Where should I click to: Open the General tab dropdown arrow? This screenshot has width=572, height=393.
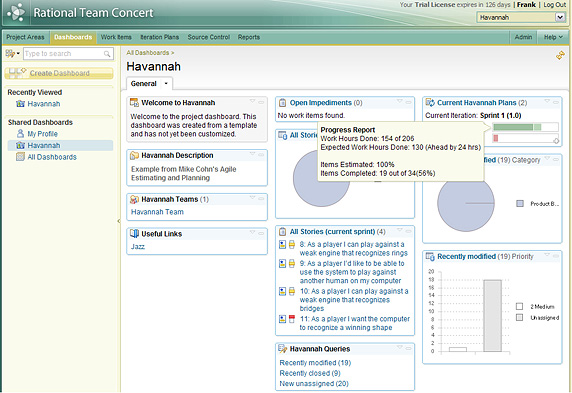coord(166,84)
